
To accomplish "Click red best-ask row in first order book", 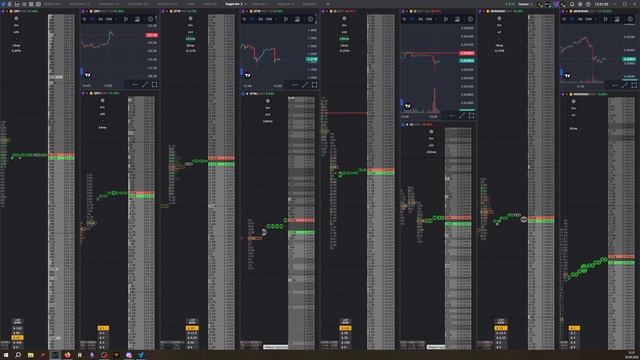I will [x=61, y=155].
